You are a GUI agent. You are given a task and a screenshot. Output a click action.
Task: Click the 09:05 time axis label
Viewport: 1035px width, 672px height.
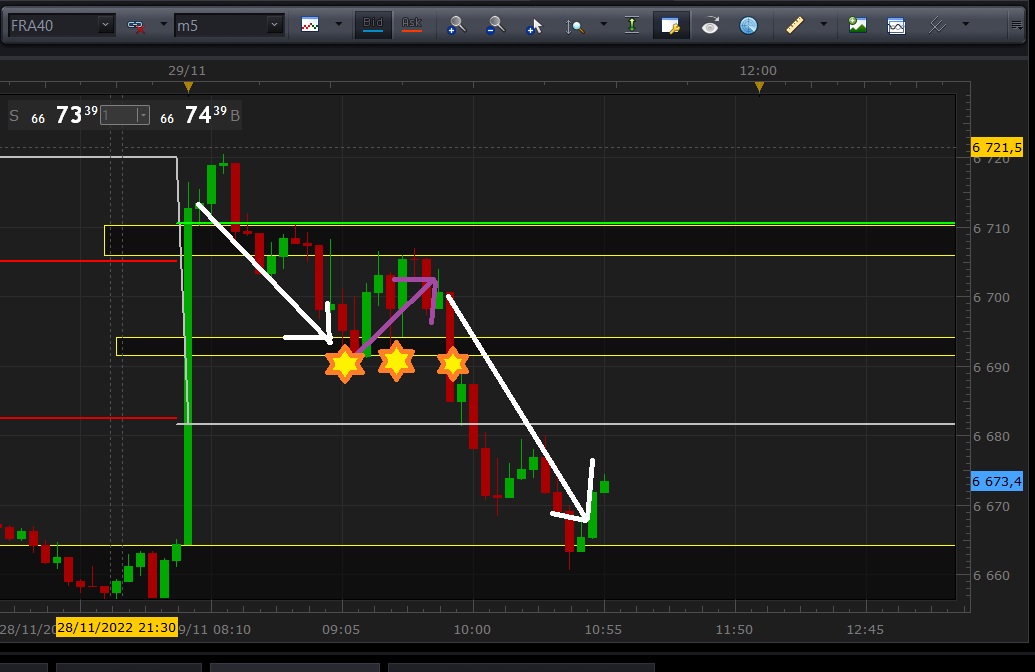tap(341, 630)
